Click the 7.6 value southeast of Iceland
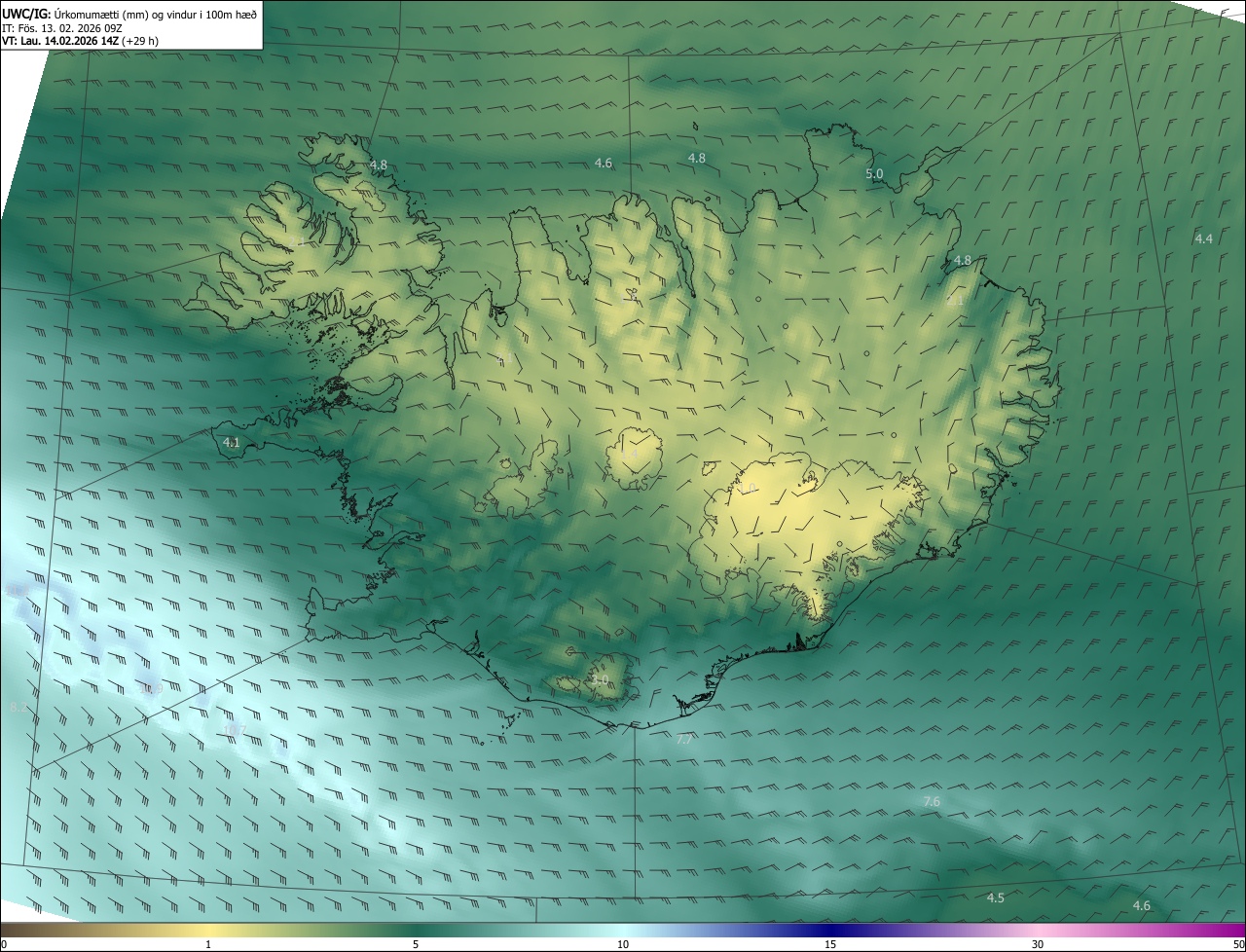The width and height of the screenshot is (1246, 952). pos(932,801)
